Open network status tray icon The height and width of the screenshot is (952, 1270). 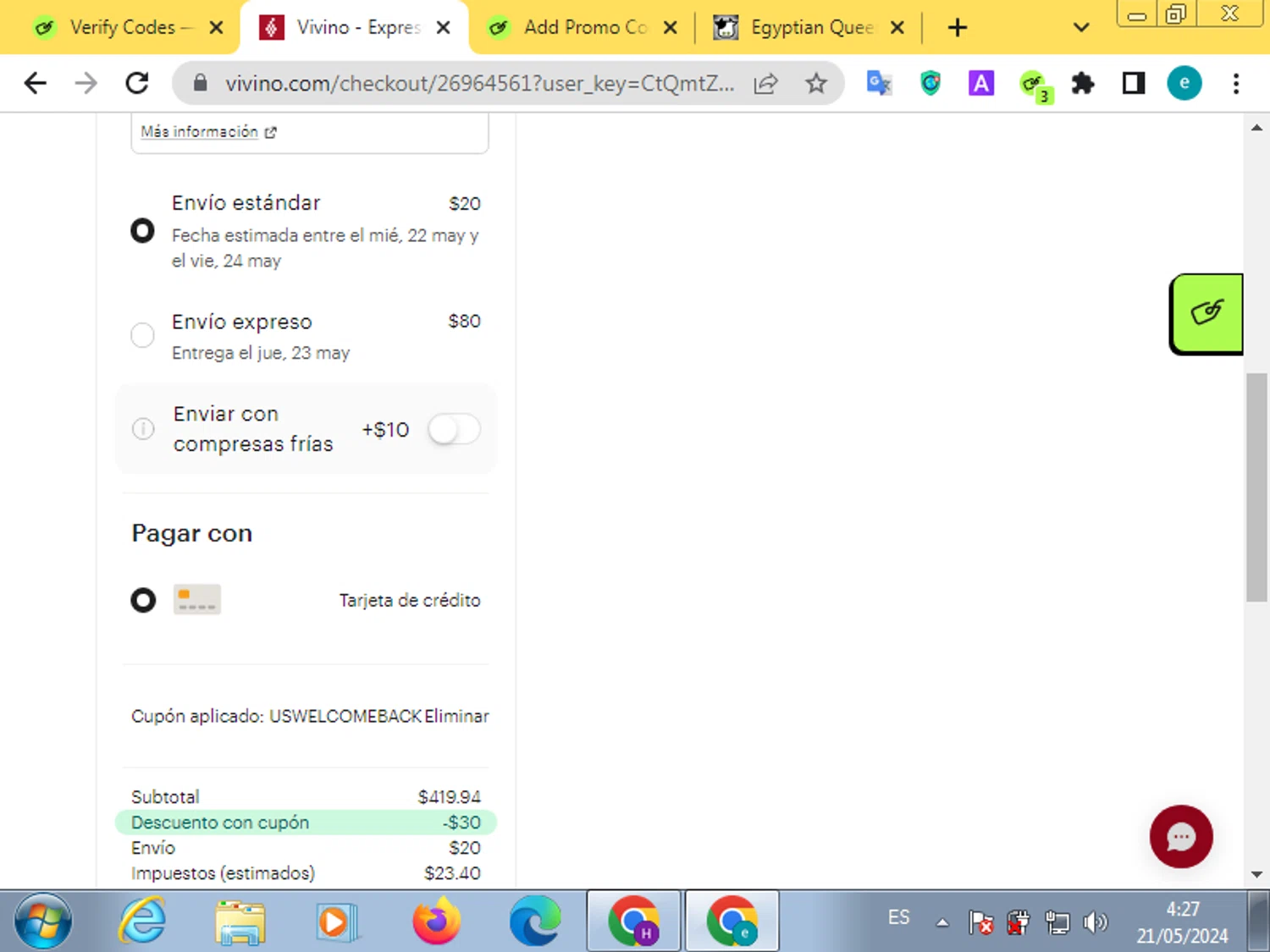(1057, 922)
